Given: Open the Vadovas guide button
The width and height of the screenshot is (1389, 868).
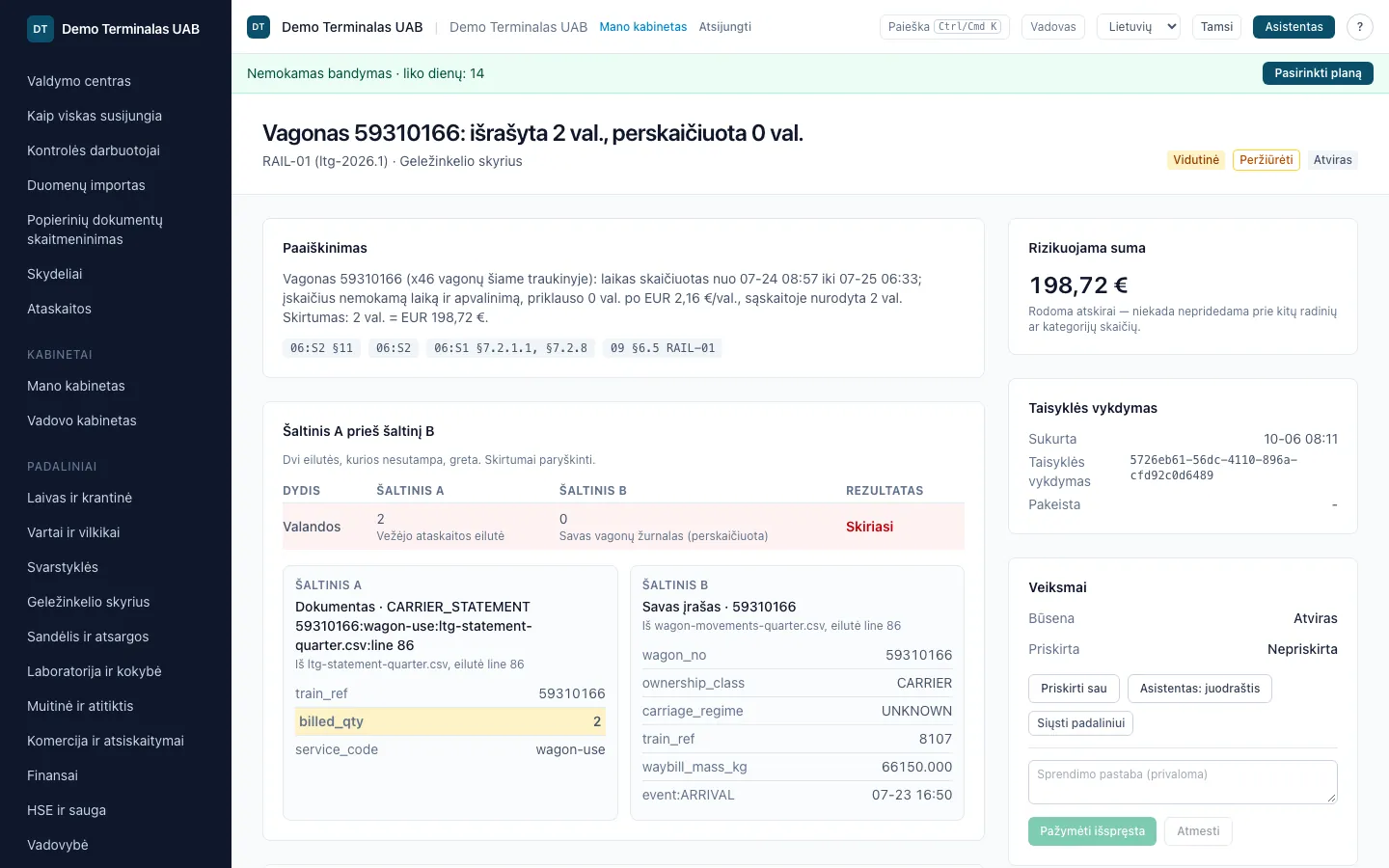Looking at the screenshot, I should [1052, 27].
